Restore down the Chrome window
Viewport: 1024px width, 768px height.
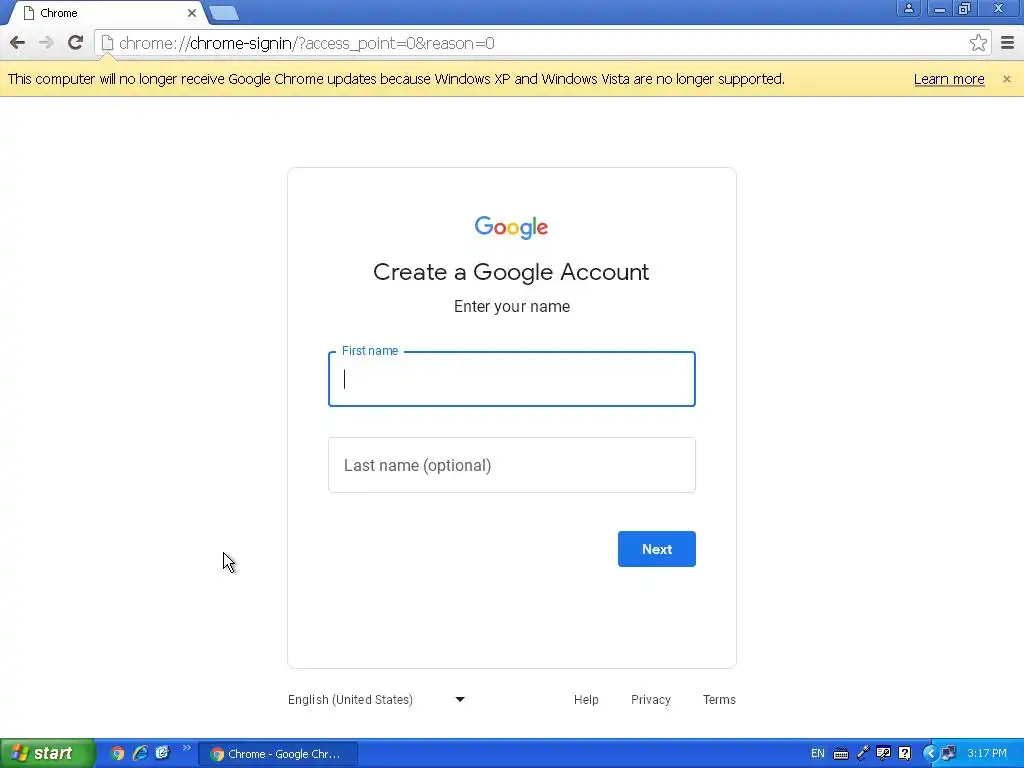point(965,8)
